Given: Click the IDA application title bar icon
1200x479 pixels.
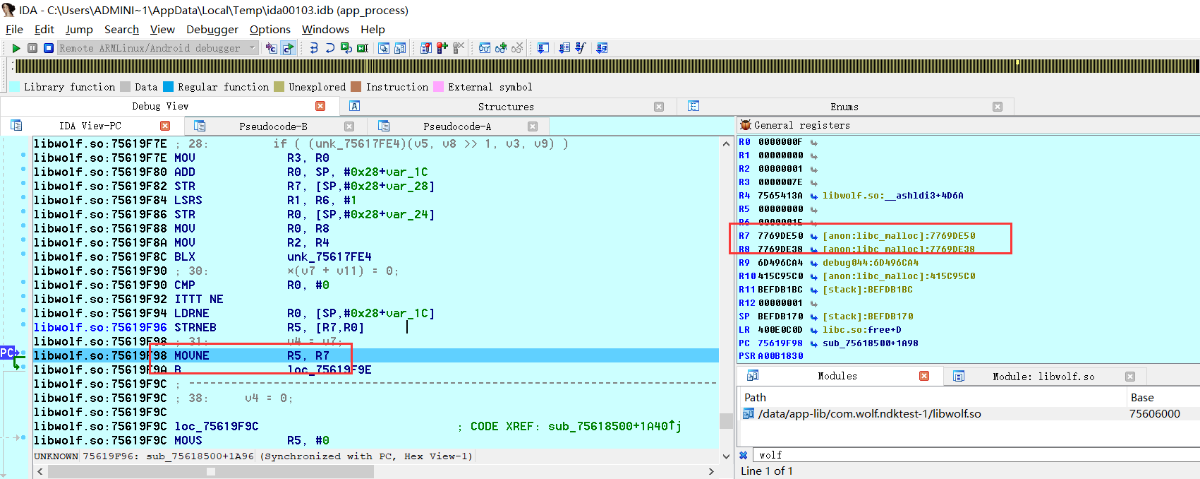Looking at the screenshot, I should pos(9,11).
